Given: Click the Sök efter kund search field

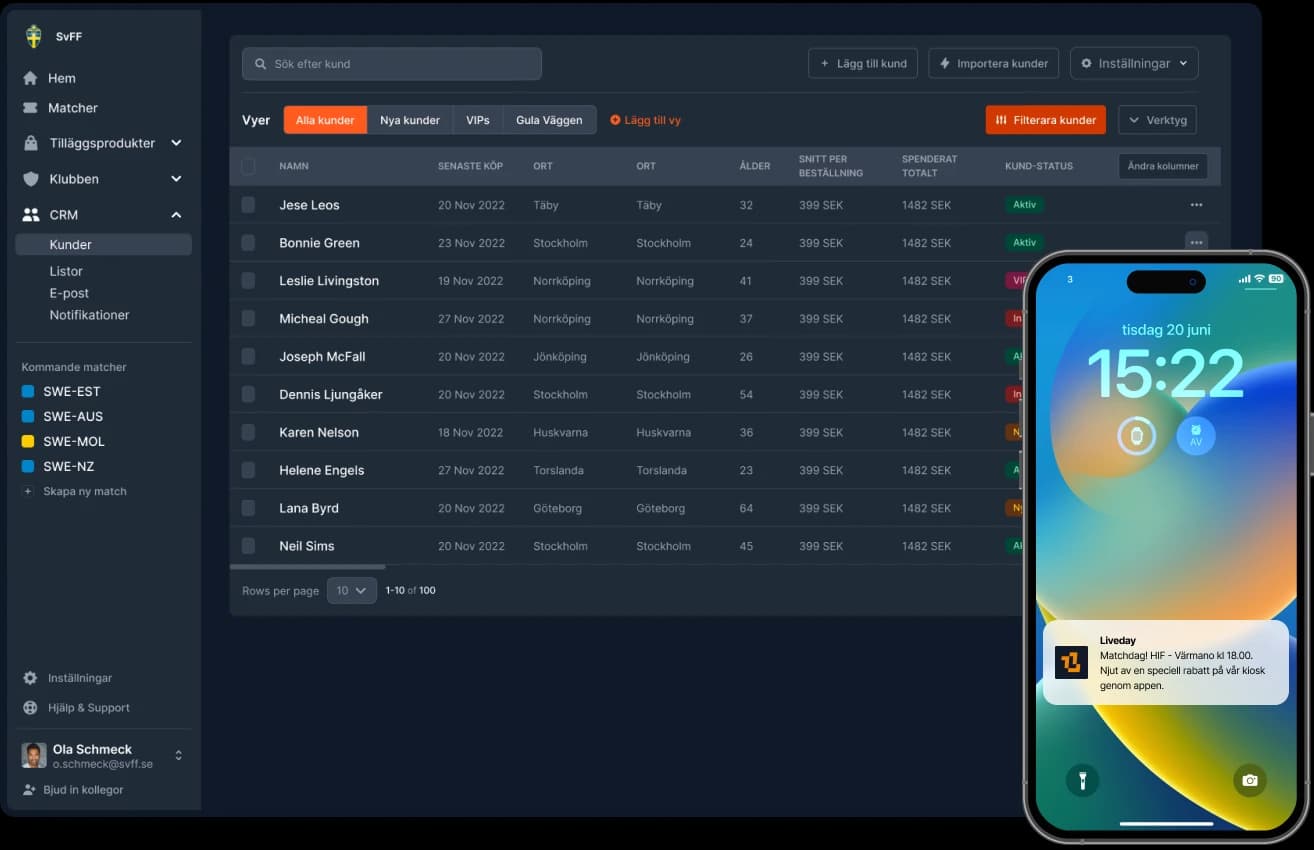Looking at the screenshot, I should click(392, 64).
